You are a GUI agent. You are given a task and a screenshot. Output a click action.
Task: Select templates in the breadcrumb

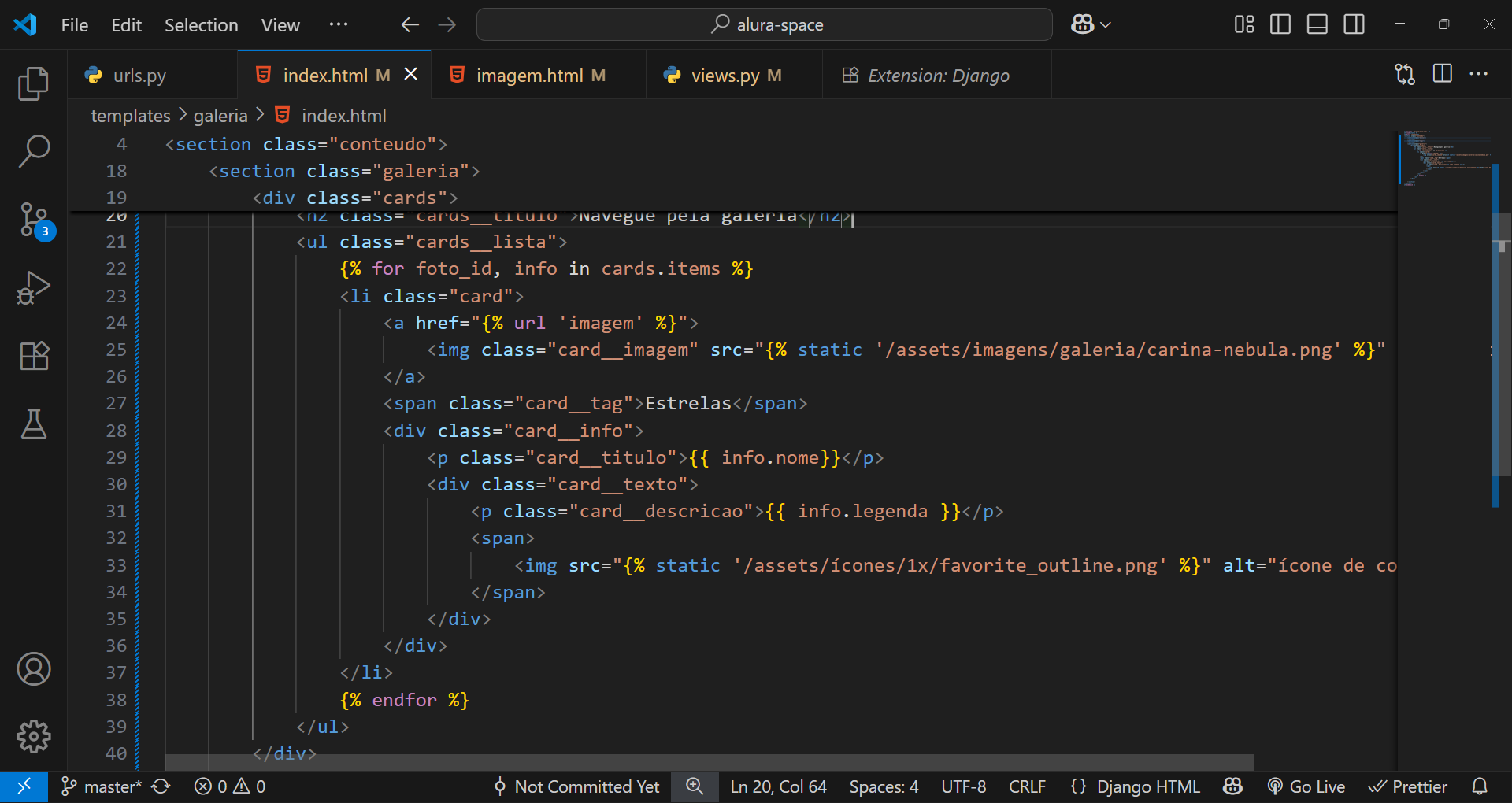click(x=131, y=116)
